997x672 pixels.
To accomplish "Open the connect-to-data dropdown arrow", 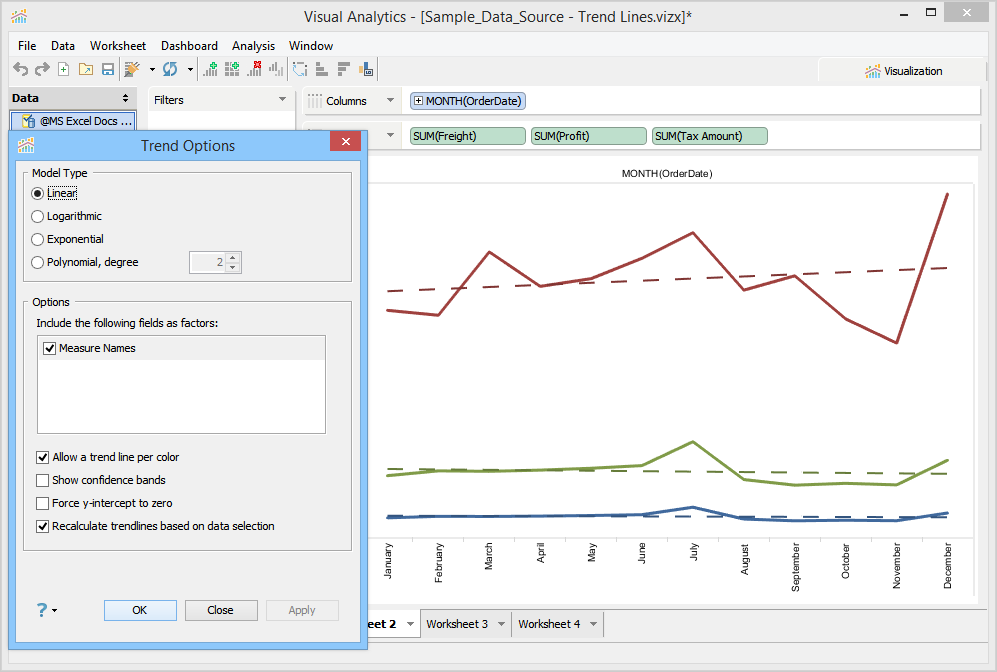I will click(152, 69).
